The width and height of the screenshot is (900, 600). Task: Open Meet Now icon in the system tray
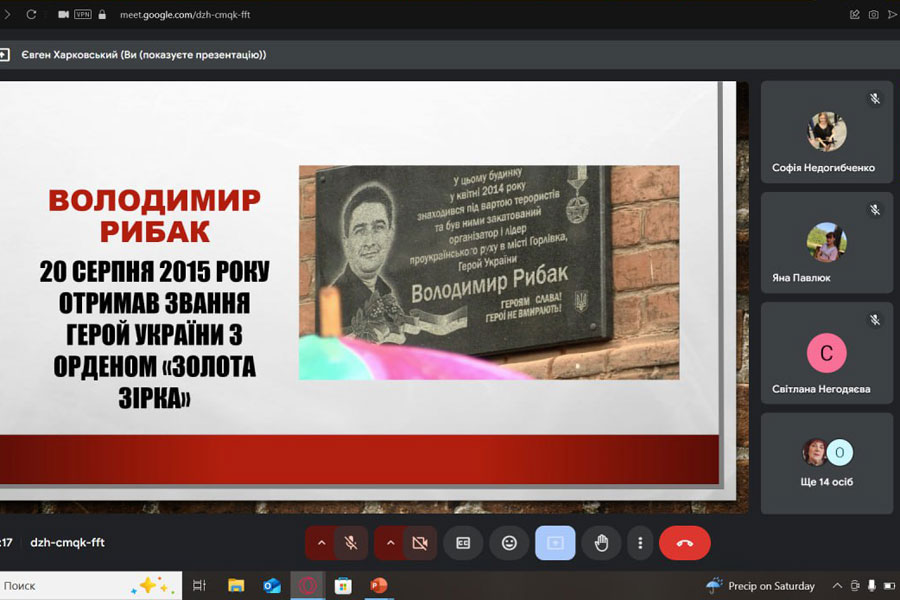(x=855, y=586)
